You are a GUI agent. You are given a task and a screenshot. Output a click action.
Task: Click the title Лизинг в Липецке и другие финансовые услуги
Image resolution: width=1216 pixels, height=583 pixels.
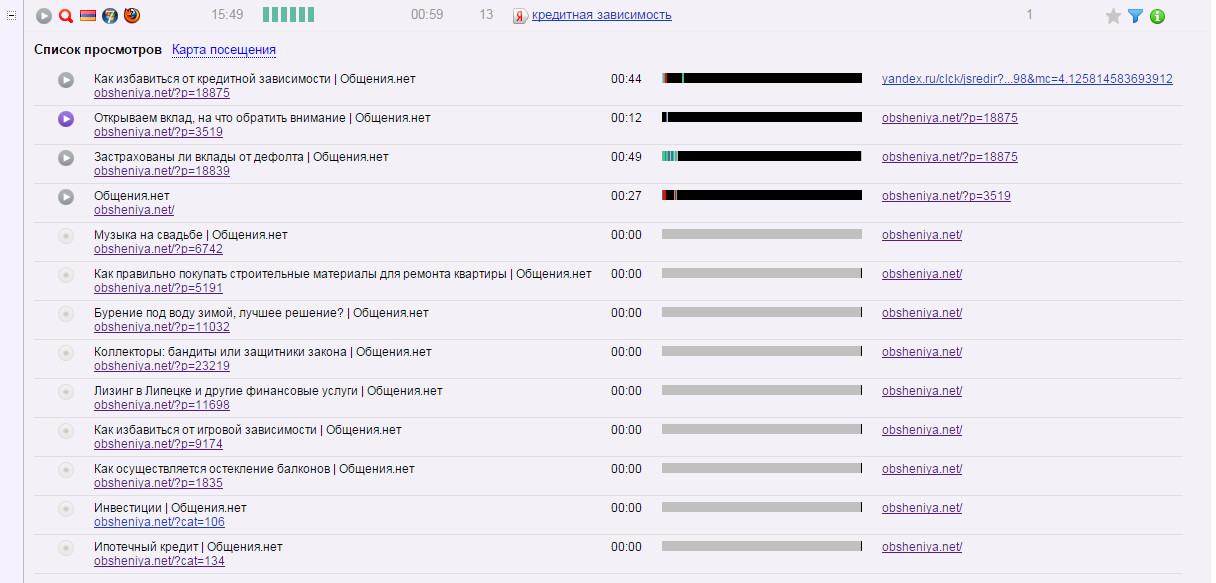click(x=268, y=391)
